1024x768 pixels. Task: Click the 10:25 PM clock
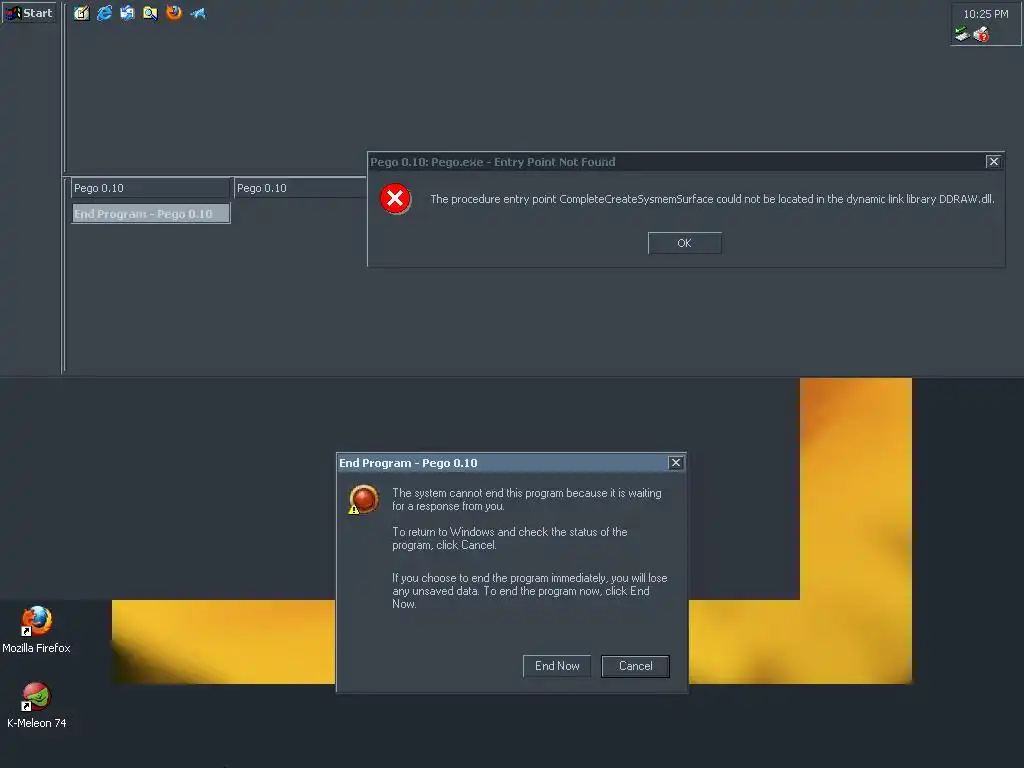click(x=985, y=14)
